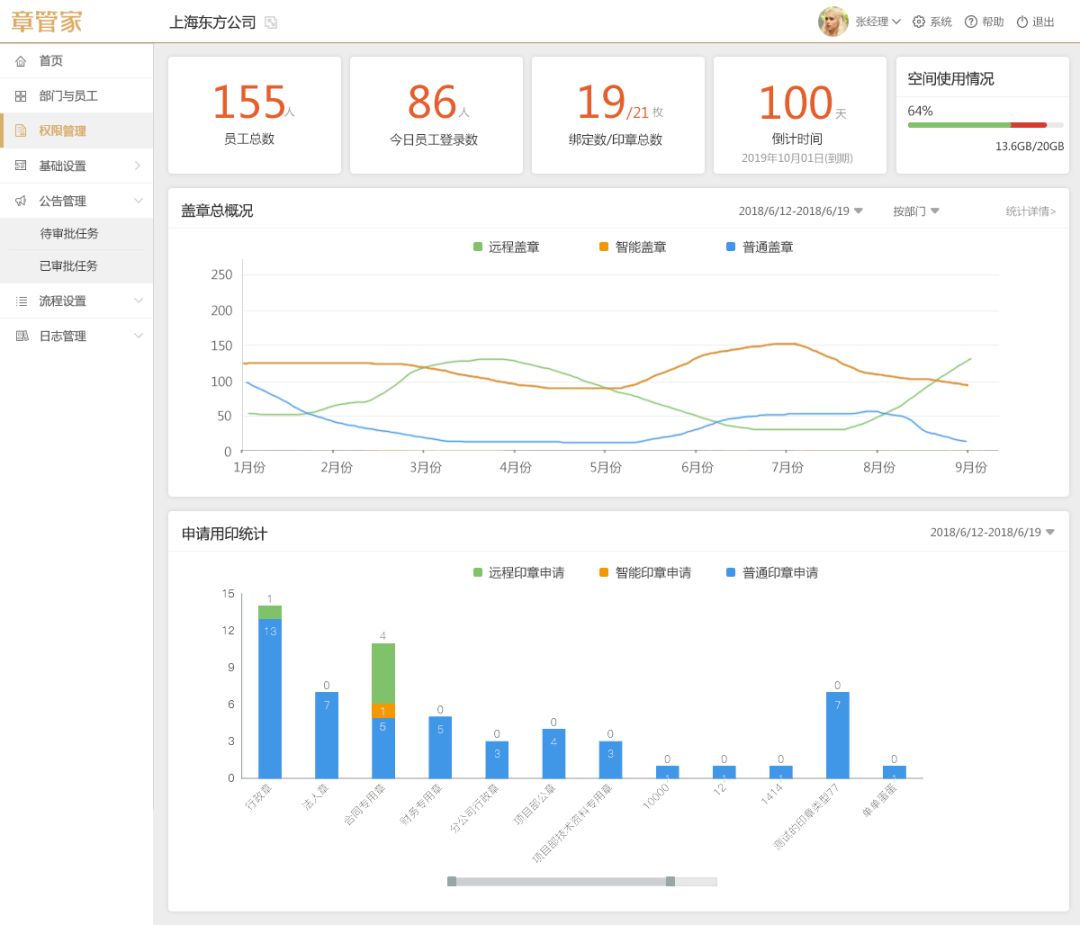Click the 章管家 logo

pyautogui.click(x=47, y=21)
